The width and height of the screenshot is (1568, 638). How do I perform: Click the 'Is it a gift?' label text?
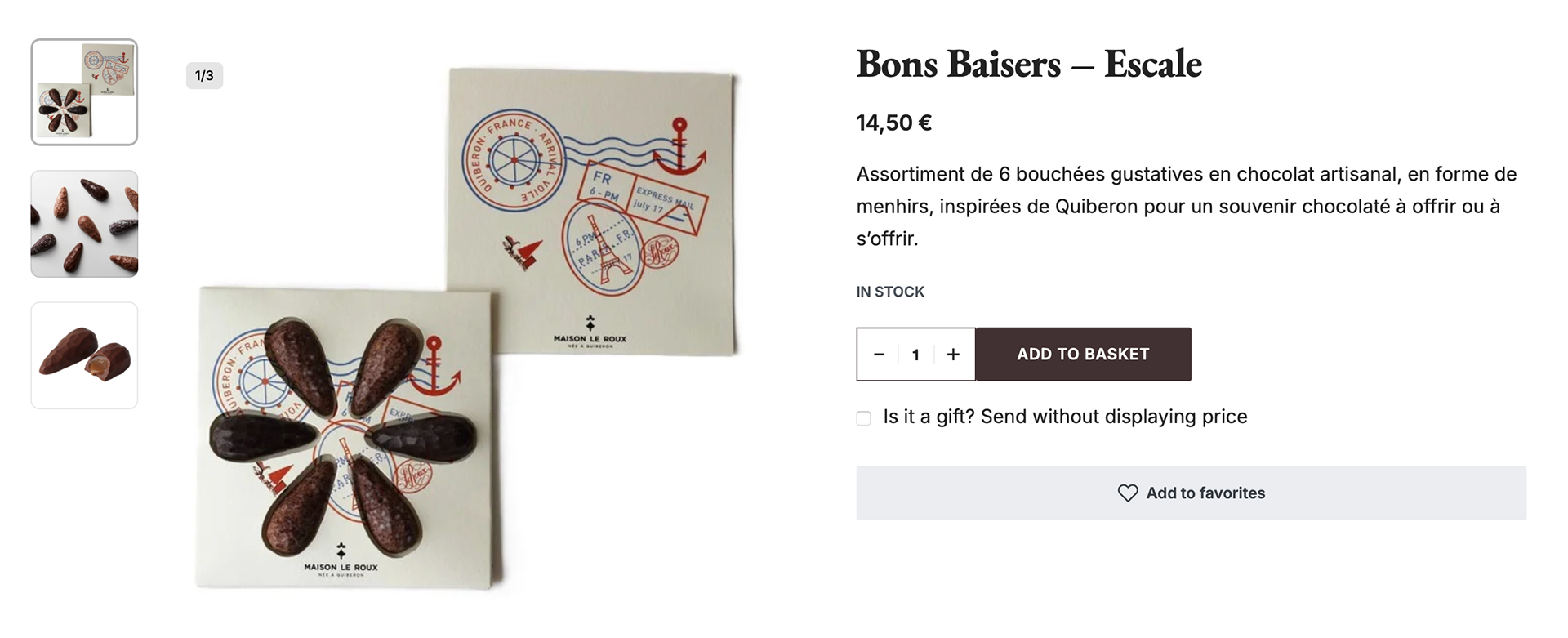(1065, 417)
